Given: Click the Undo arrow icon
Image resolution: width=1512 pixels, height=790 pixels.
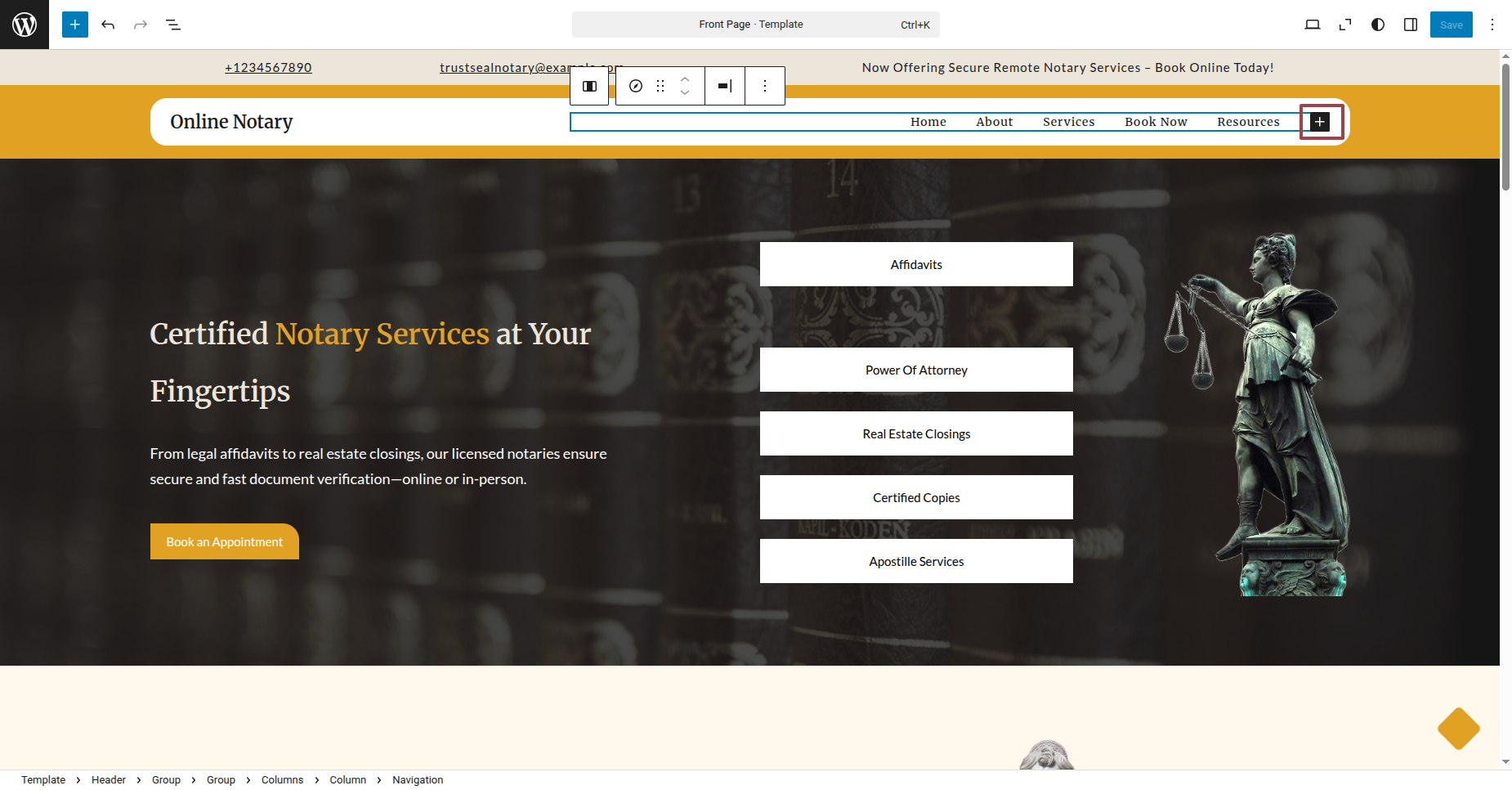Looking at the screenshot, I should pos(108,25).
